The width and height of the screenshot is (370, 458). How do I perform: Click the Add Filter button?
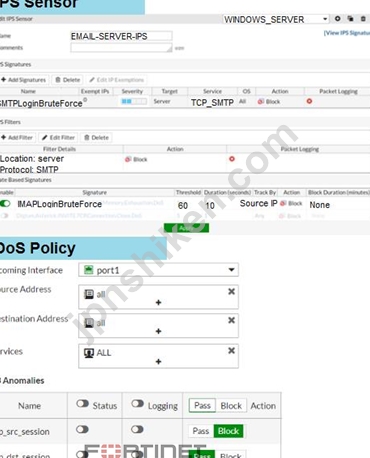(x=17, y=138)
